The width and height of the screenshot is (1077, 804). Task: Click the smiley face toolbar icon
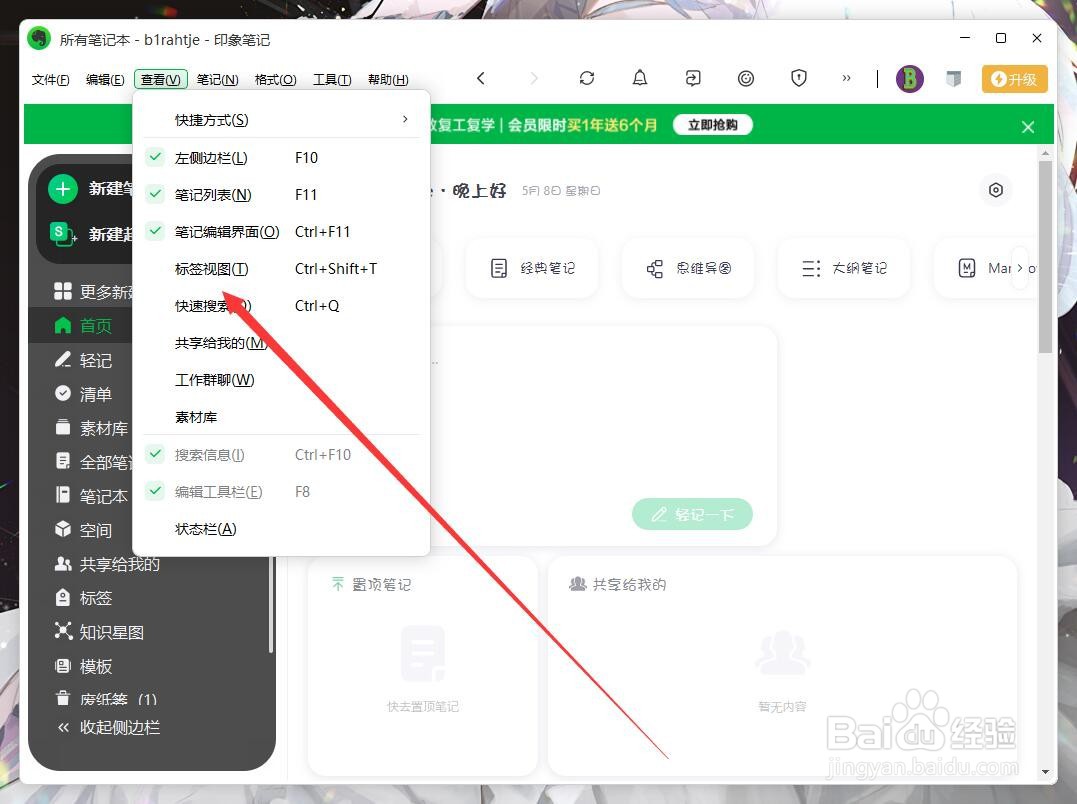point(746,78)
